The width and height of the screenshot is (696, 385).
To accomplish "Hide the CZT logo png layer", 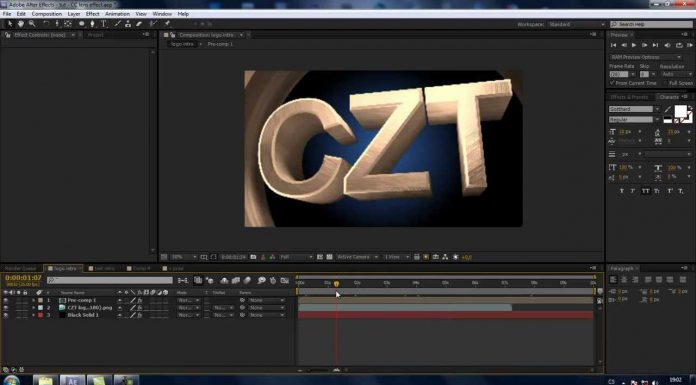I will (x=5, y=308).
